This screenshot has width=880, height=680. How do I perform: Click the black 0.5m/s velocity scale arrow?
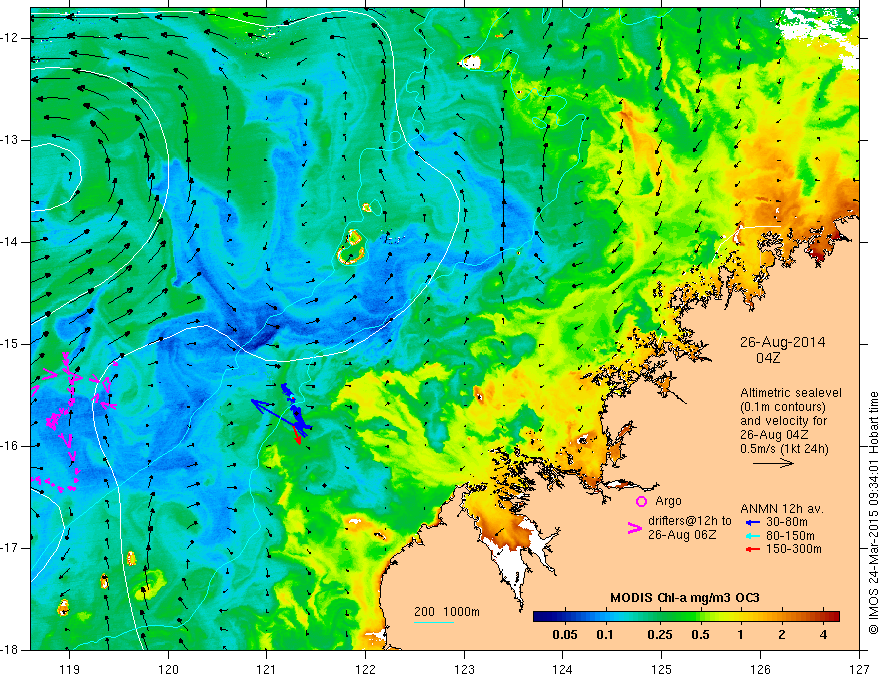[773, 463]
